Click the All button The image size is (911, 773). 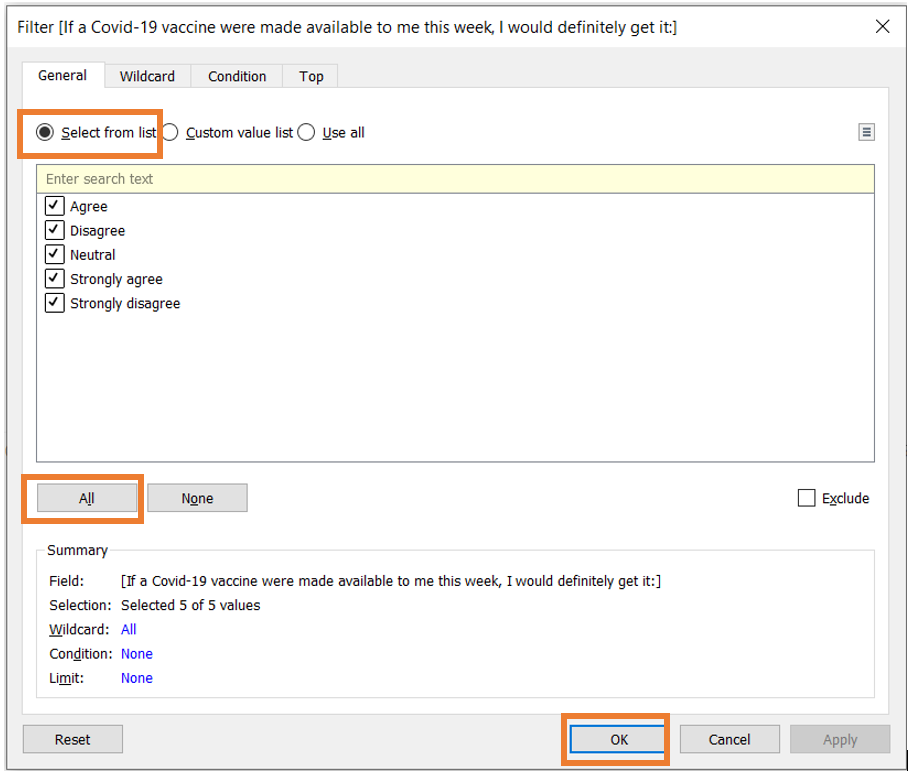pyautogui.click(x=87, y=498)
